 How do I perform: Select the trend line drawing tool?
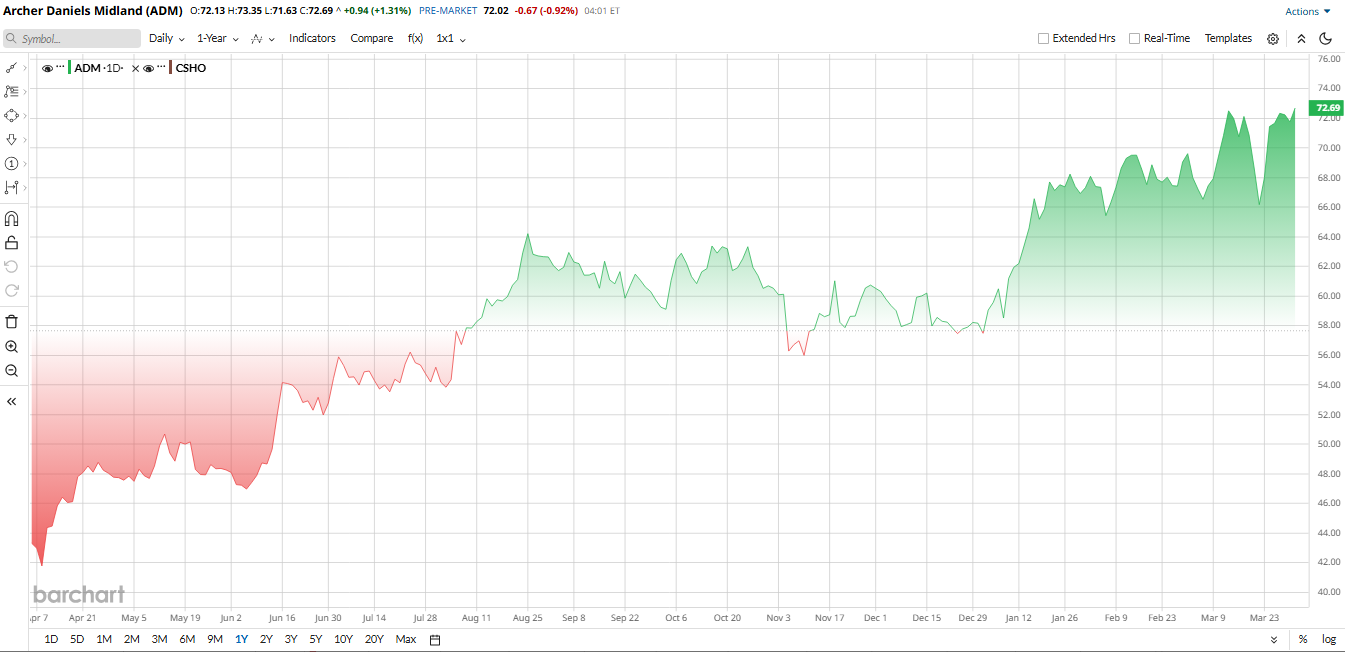click(11, 67)
